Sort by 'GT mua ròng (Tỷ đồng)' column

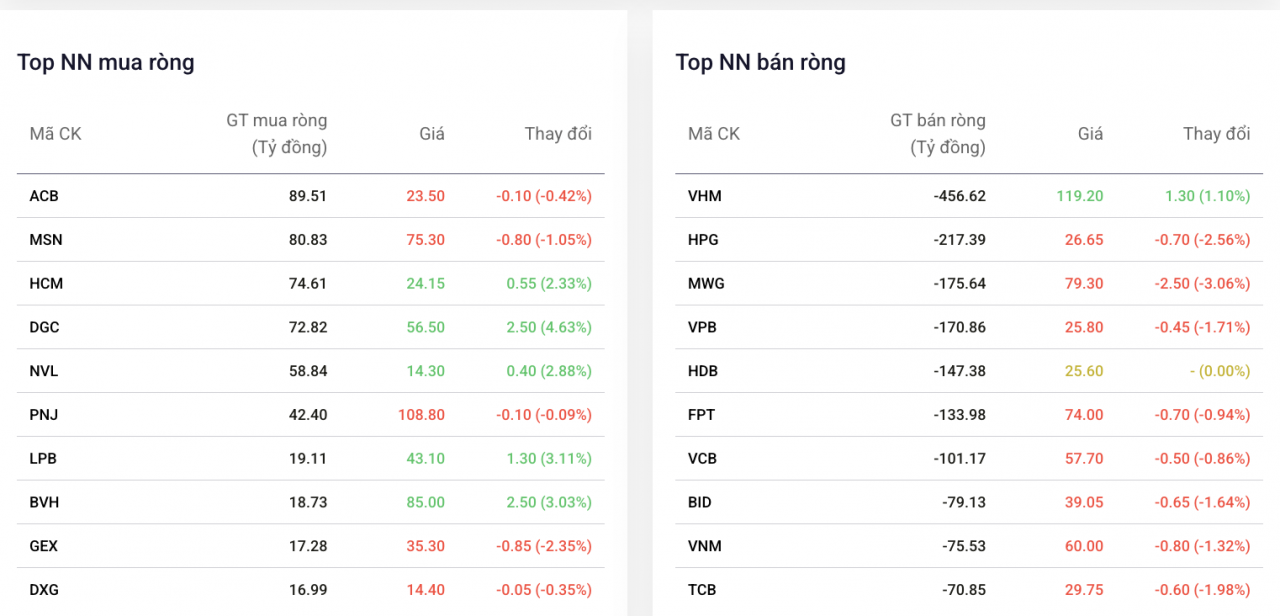pos(276,133)
